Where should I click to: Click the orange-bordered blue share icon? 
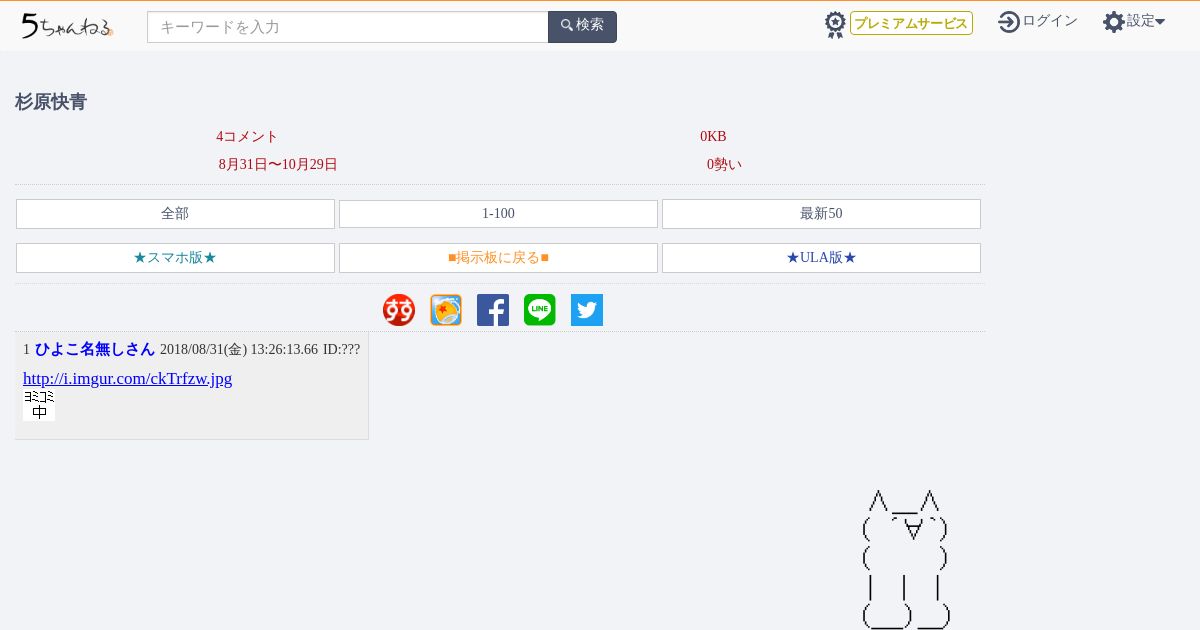point(446,310)
